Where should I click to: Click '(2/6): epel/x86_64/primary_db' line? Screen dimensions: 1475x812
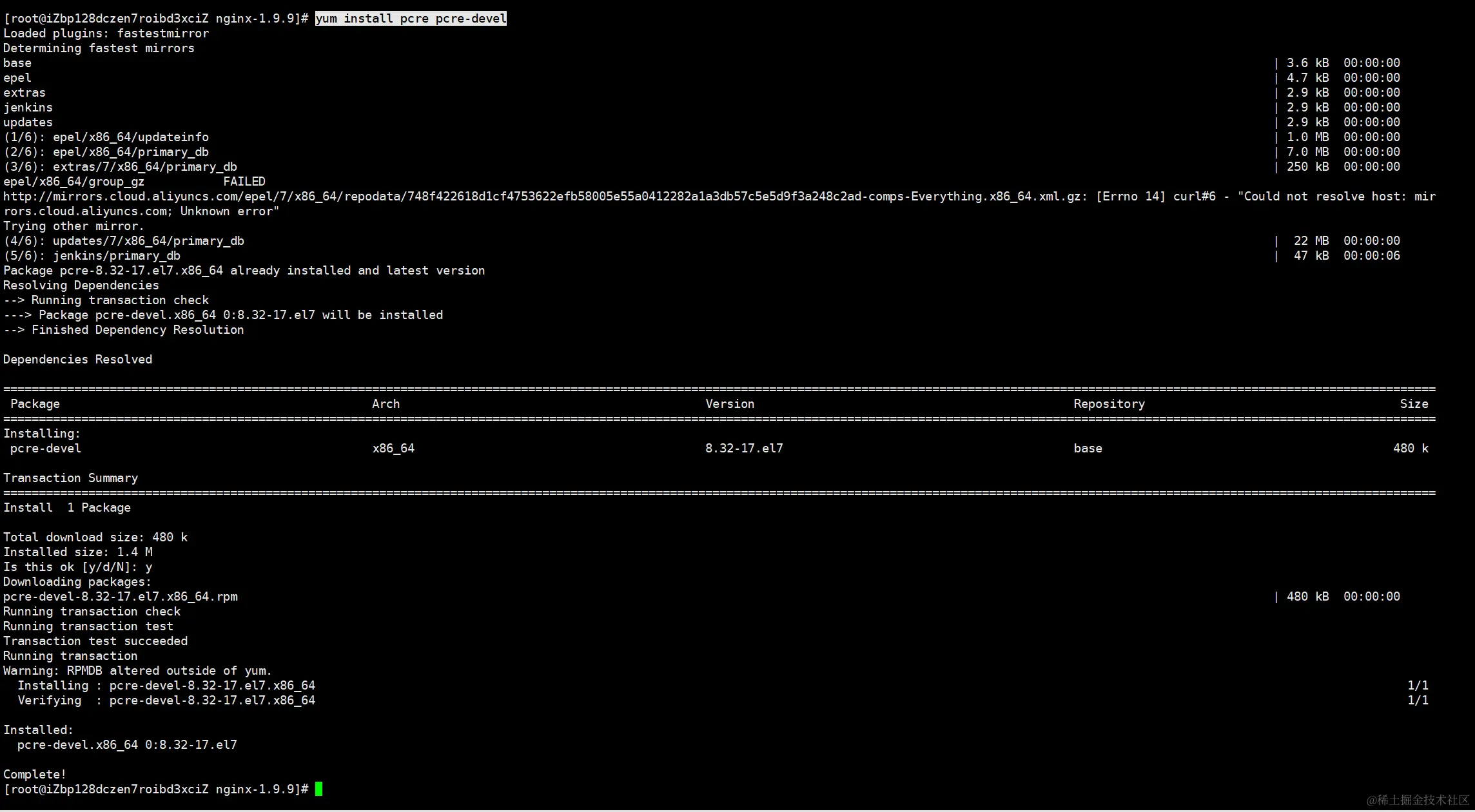(x=106, y=152)
